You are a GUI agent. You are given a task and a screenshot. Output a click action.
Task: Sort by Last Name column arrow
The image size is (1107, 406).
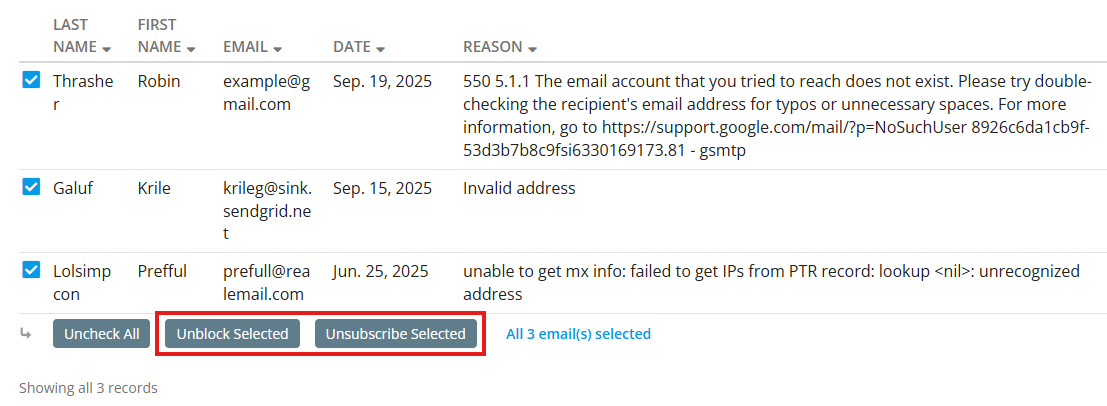pos(106,48)
